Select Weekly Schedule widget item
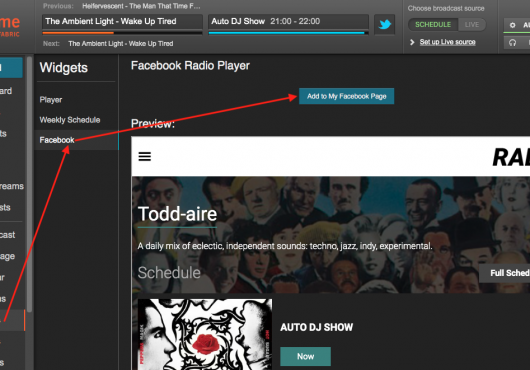This screenshot has width=530, height=370. (x=70, y=120)
